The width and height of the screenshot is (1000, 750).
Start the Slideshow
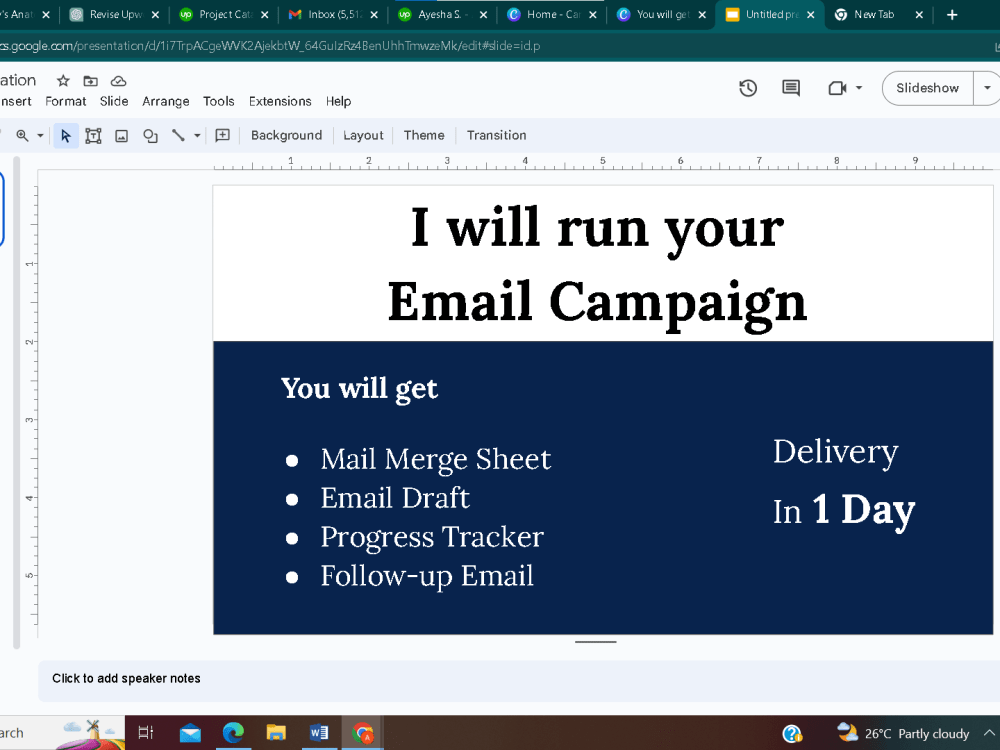pos(927,88)
